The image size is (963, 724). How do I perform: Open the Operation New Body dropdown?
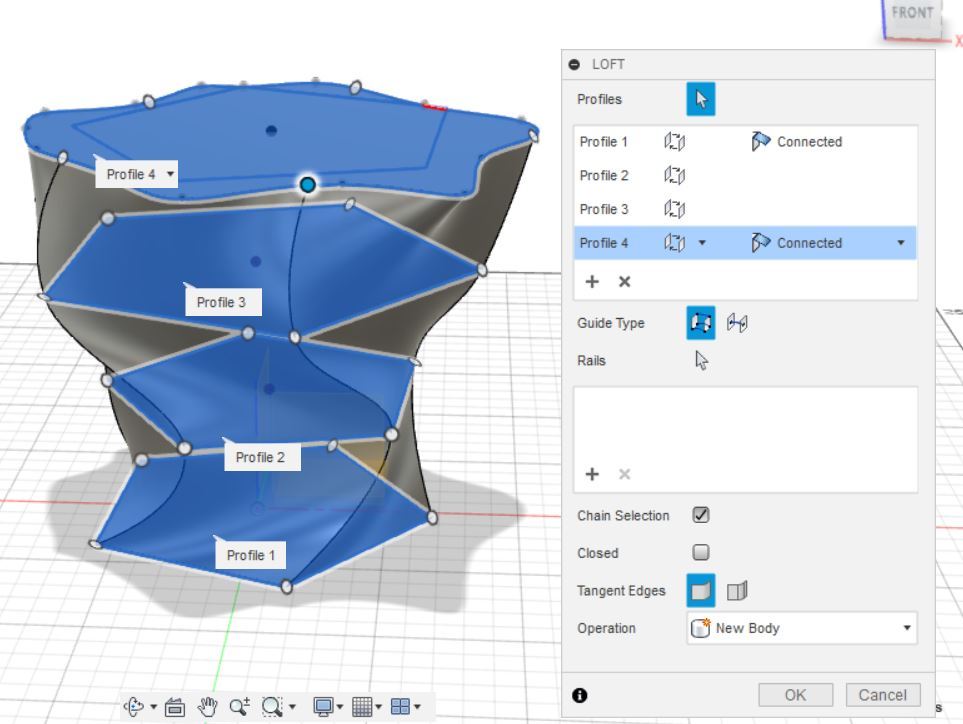[x=801, y=628]
